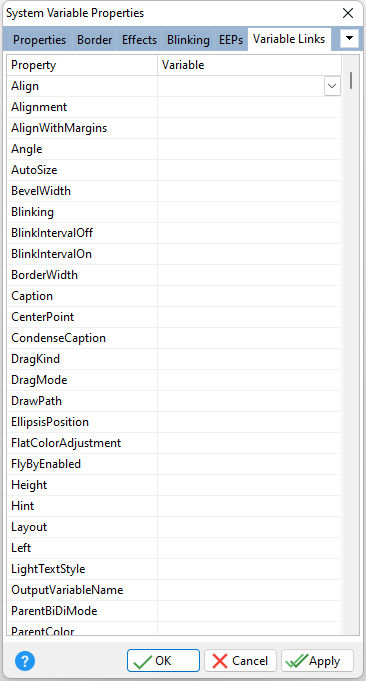
Task: Switch to the Properties tab
Action: point(40,40)
